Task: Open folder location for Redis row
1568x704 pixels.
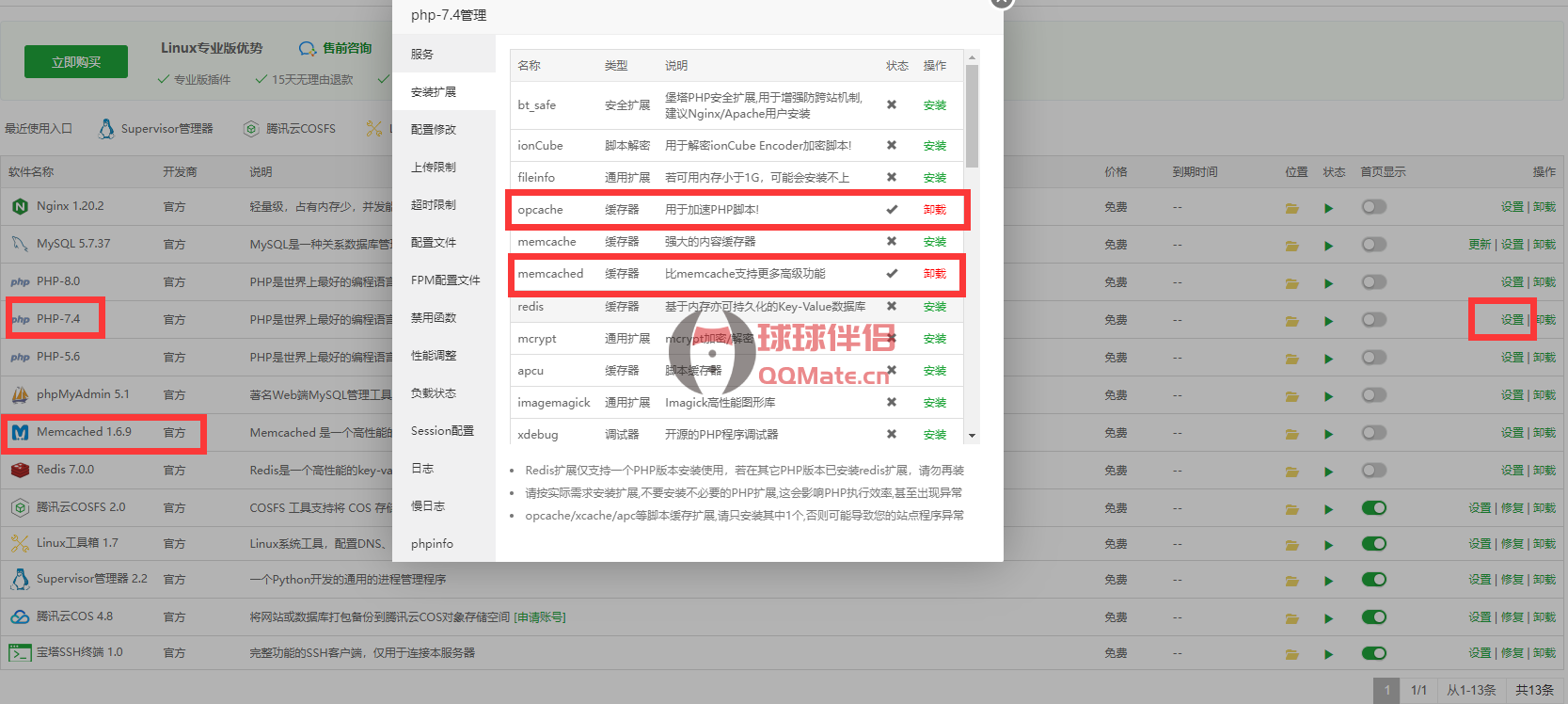Action: click(1292, 472)
